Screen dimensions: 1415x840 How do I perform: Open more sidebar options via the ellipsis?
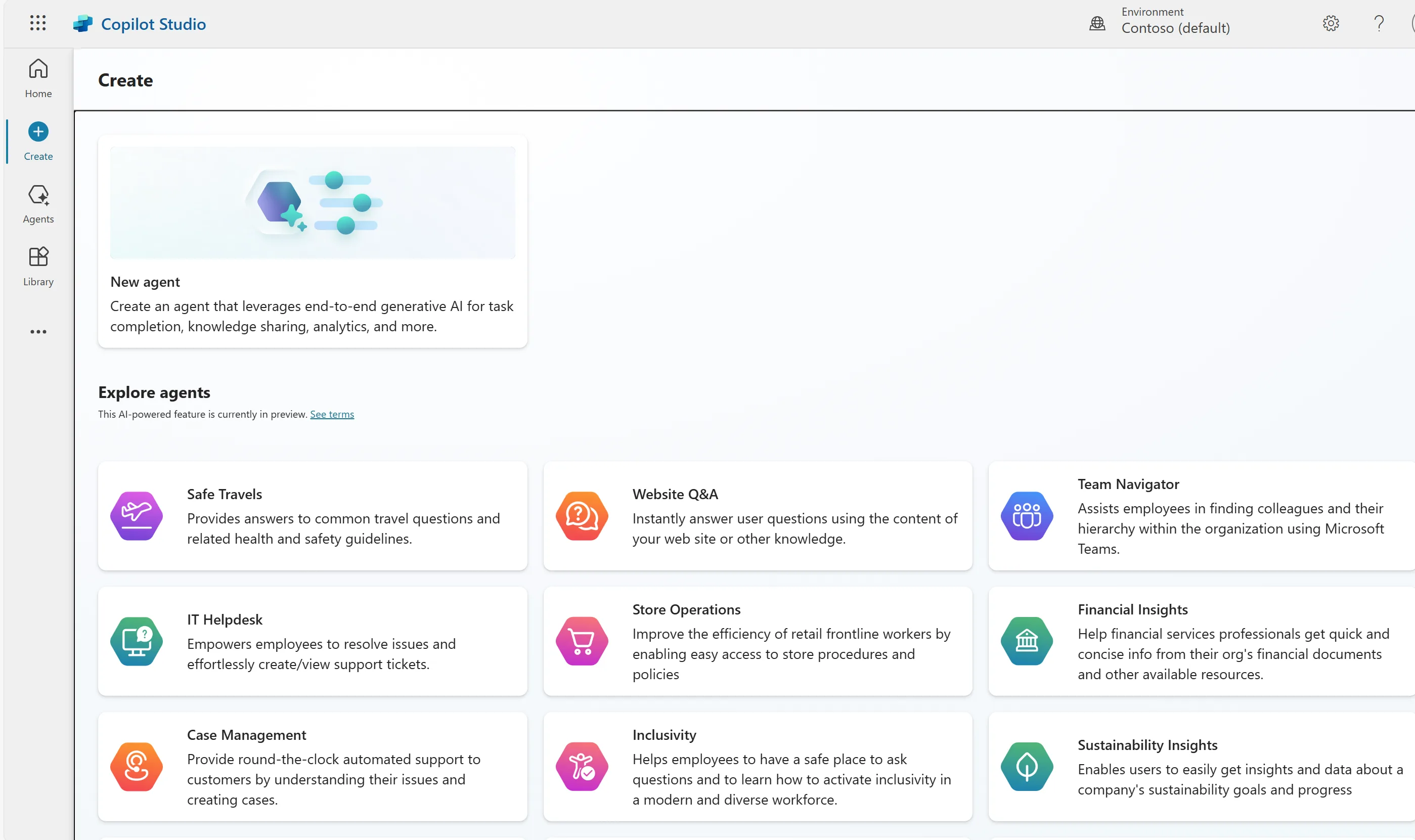tap(37, 332)
